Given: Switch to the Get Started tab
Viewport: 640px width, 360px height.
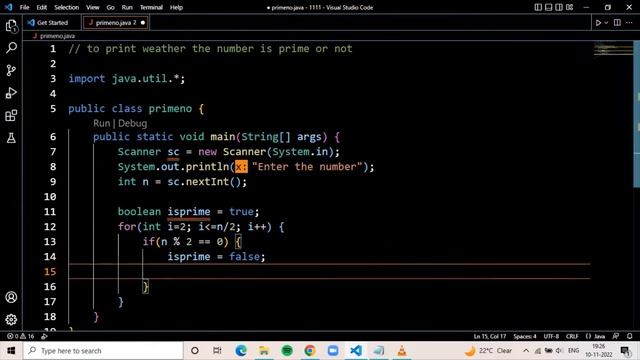Looking at the screenshot, I should (52, 23).
